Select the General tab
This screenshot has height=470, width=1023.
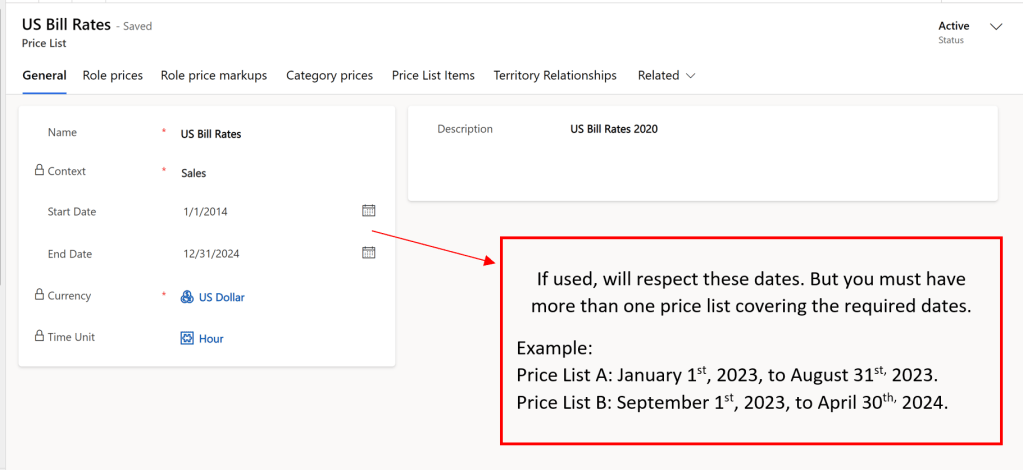(44, 76)
